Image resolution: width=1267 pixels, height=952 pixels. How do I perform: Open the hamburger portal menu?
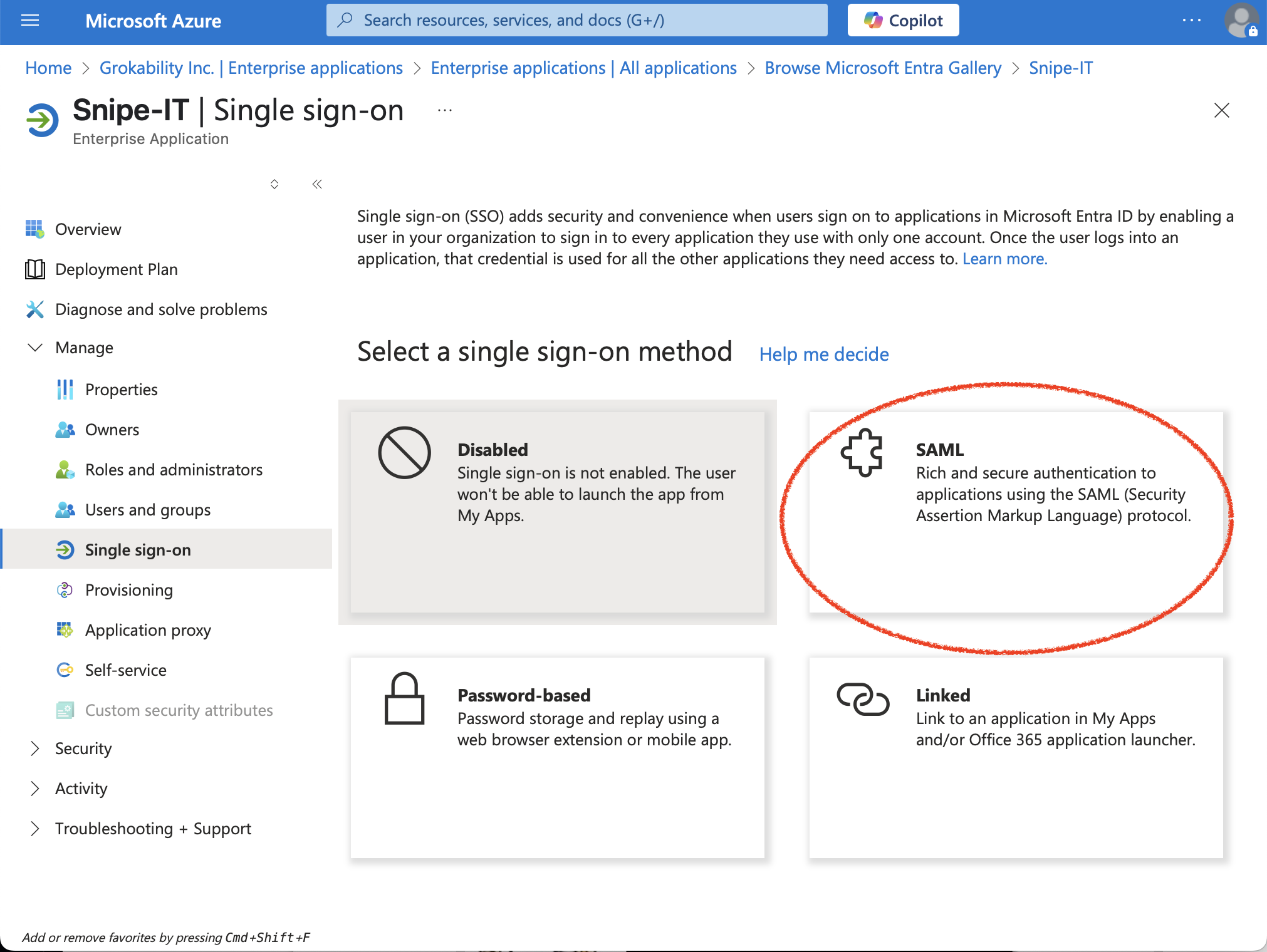[x=30, y=21]
